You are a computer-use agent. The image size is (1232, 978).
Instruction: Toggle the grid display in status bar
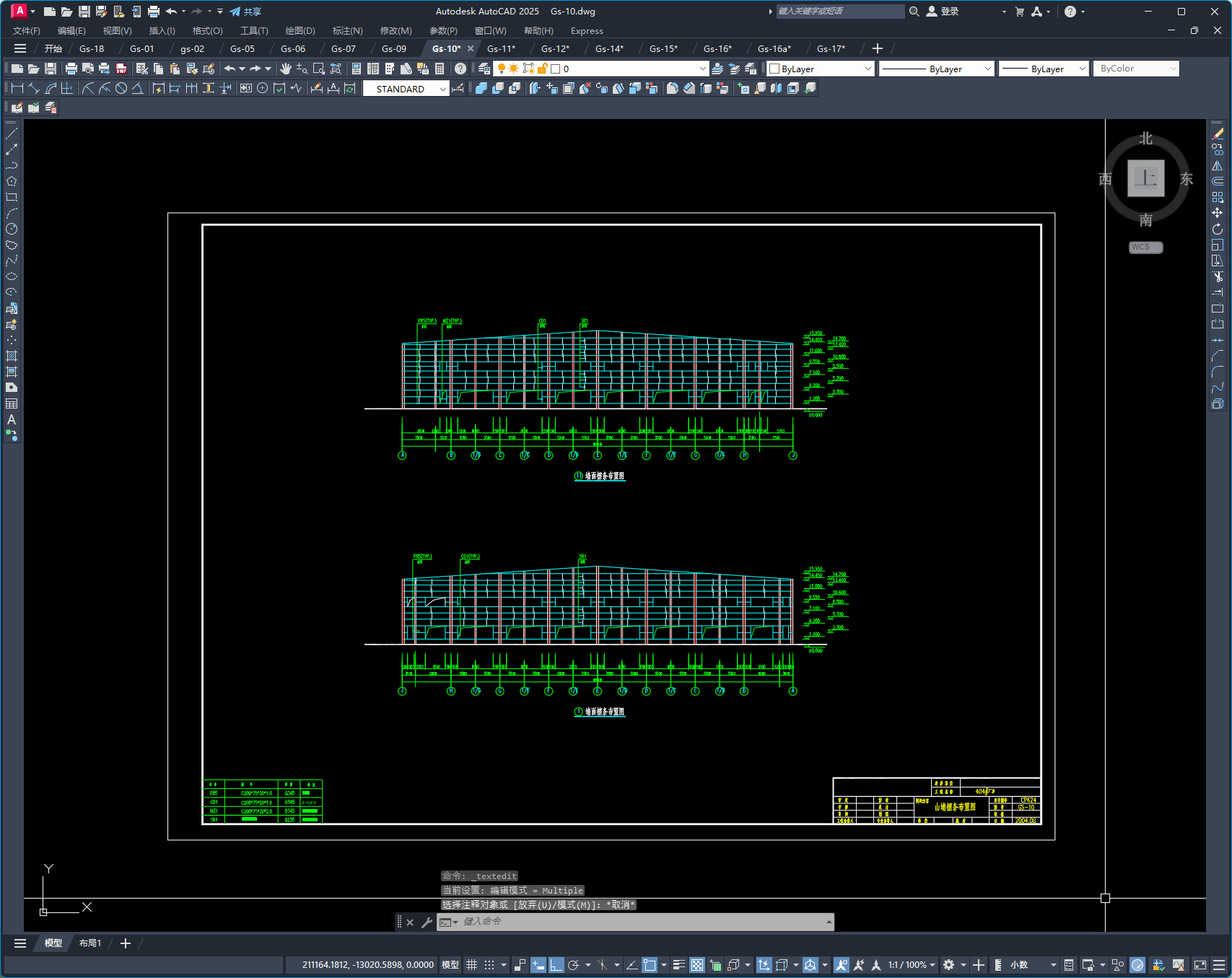[471, 965]
